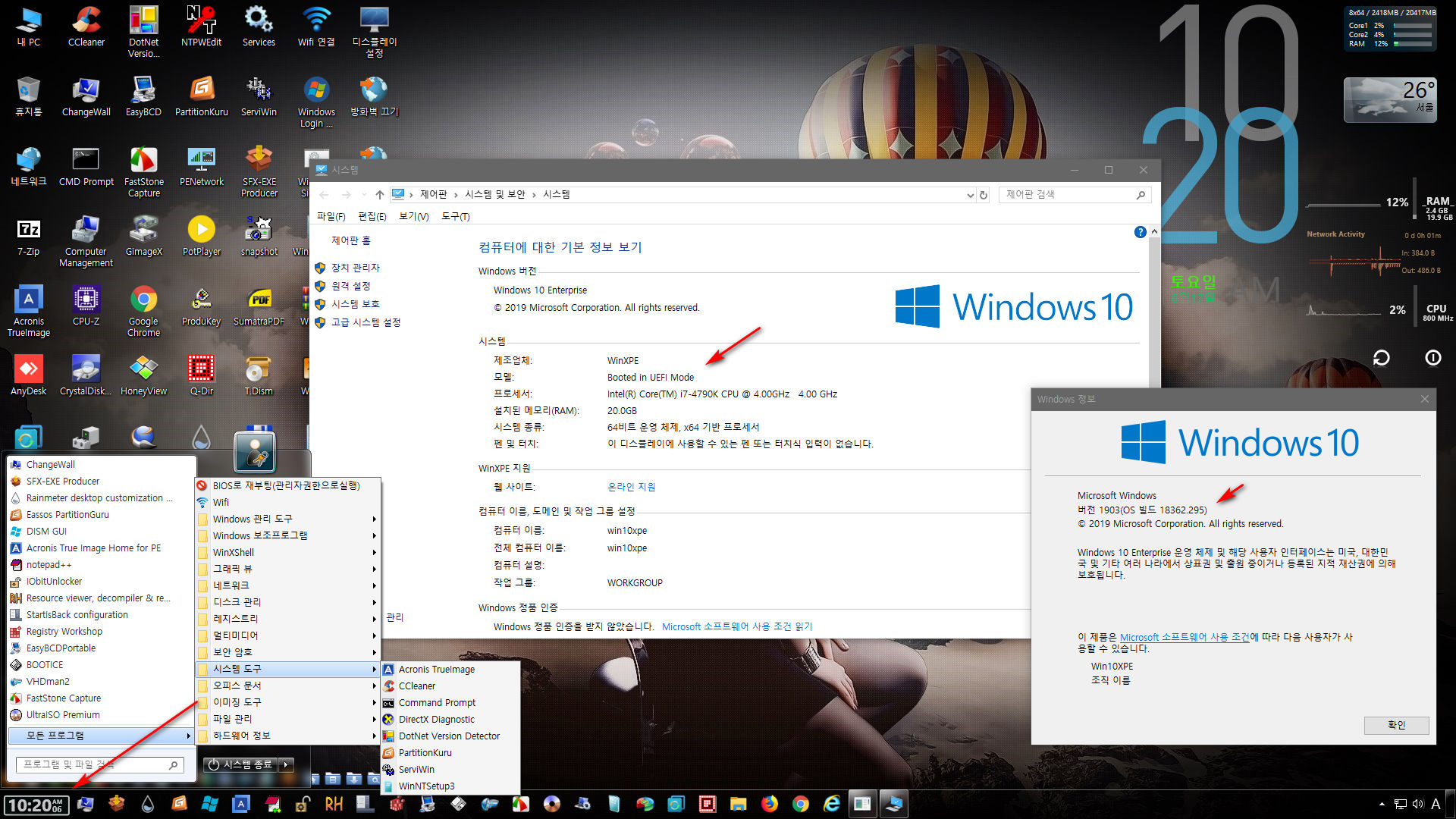The height and width of the screenshot is (819, 1456).
Task: Open the 보기(V) menu
Action: 413,217
